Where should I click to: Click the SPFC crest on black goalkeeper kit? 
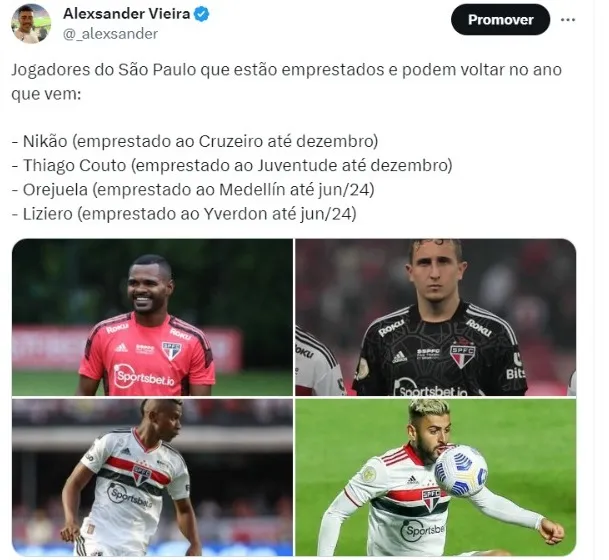click(x=463, y=354)
